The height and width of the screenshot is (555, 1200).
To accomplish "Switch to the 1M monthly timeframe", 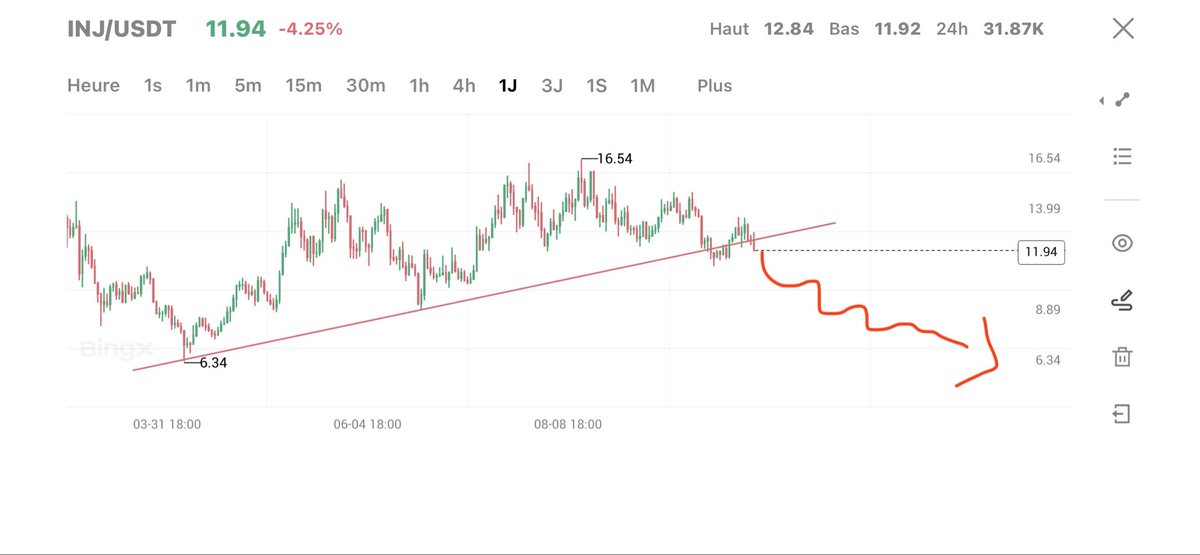I will click(642, 86).
